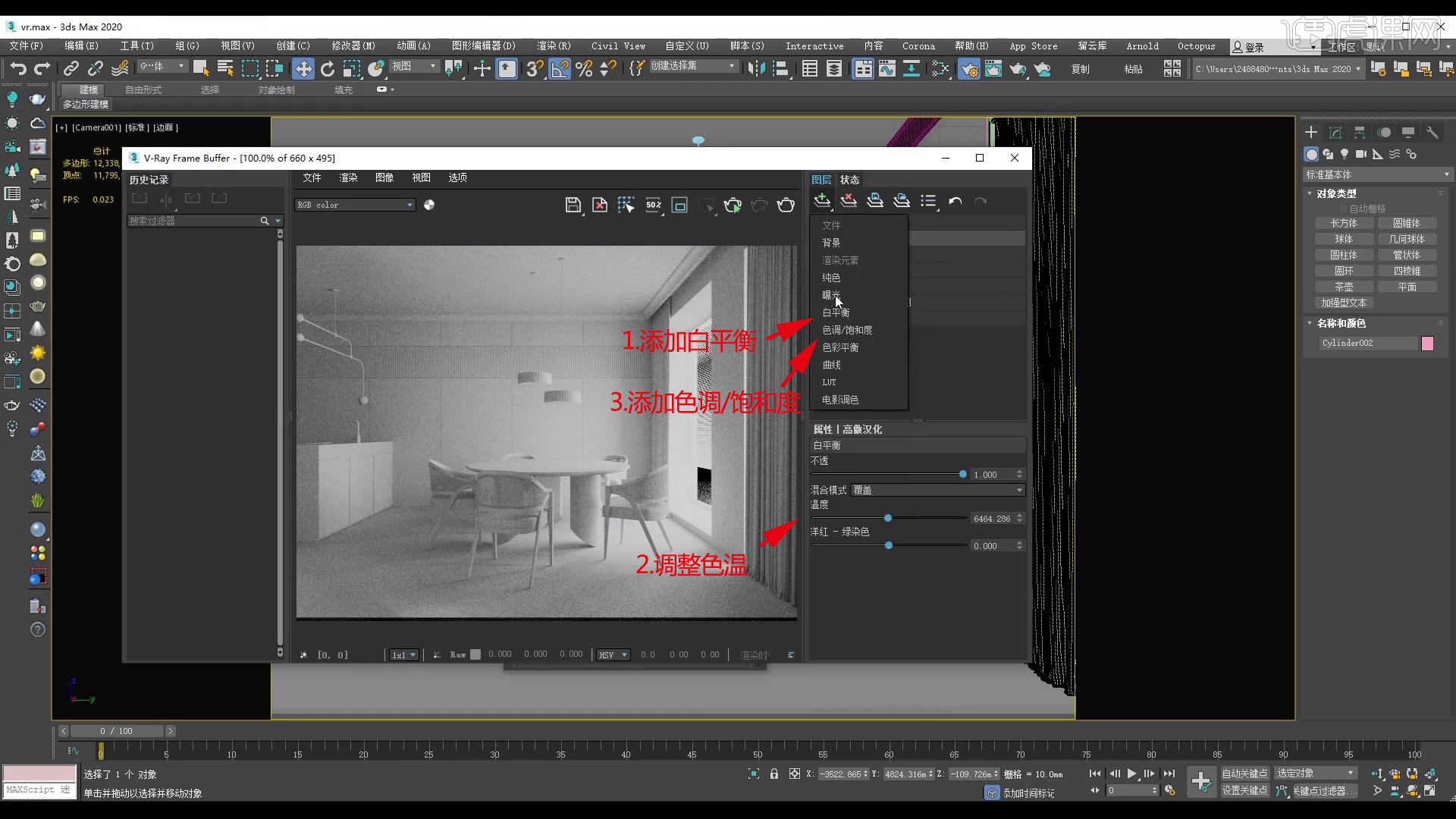This screenshot has width=1456, height=819.
Task: Select the Save current channel icon in V-Ray Frame Buffer
Action: pyautogui.click(x=573, y=205)
